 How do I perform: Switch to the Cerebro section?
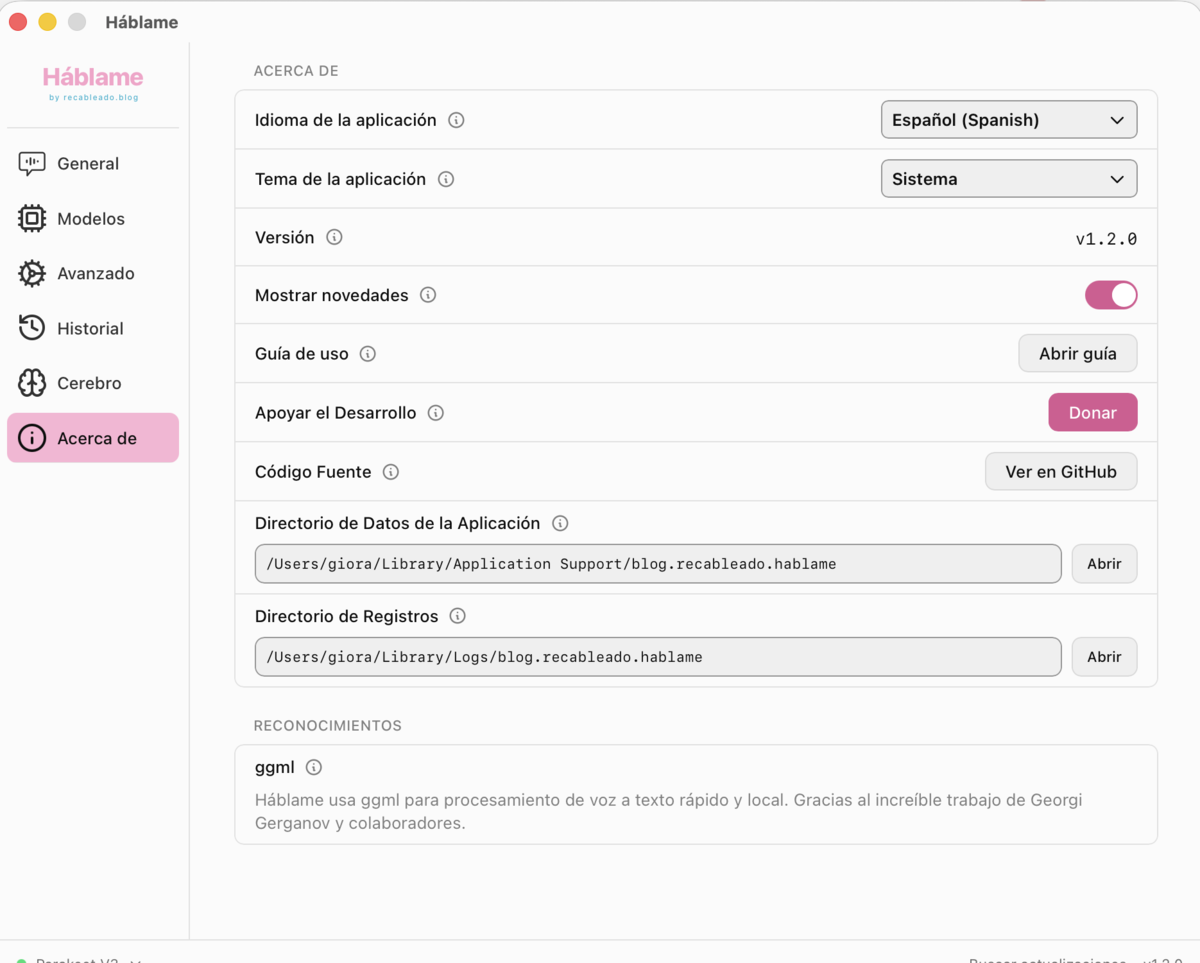point(92,383)
